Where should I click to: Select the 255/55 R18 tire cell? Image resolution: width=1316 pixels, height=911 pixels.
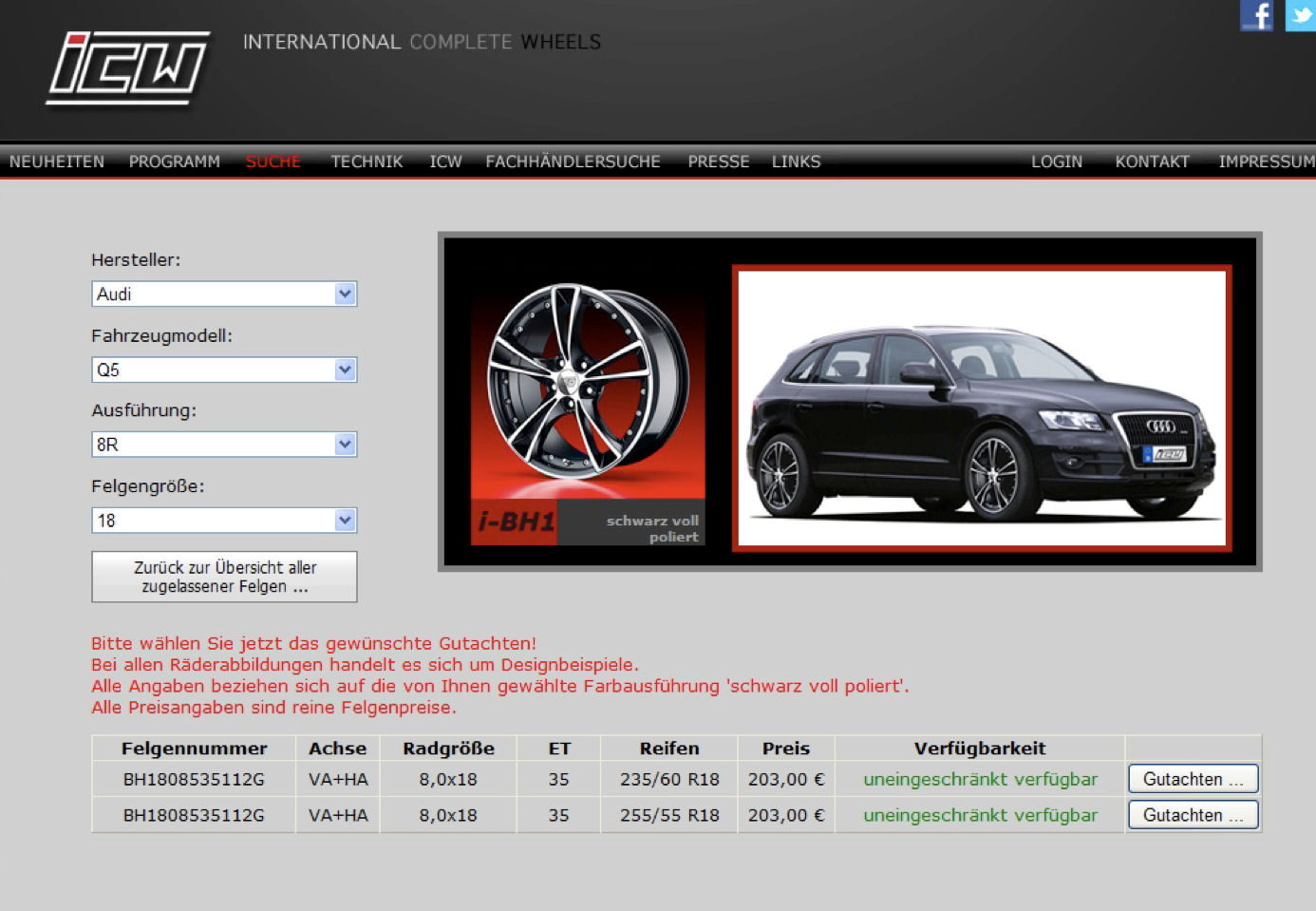[669, 815]
